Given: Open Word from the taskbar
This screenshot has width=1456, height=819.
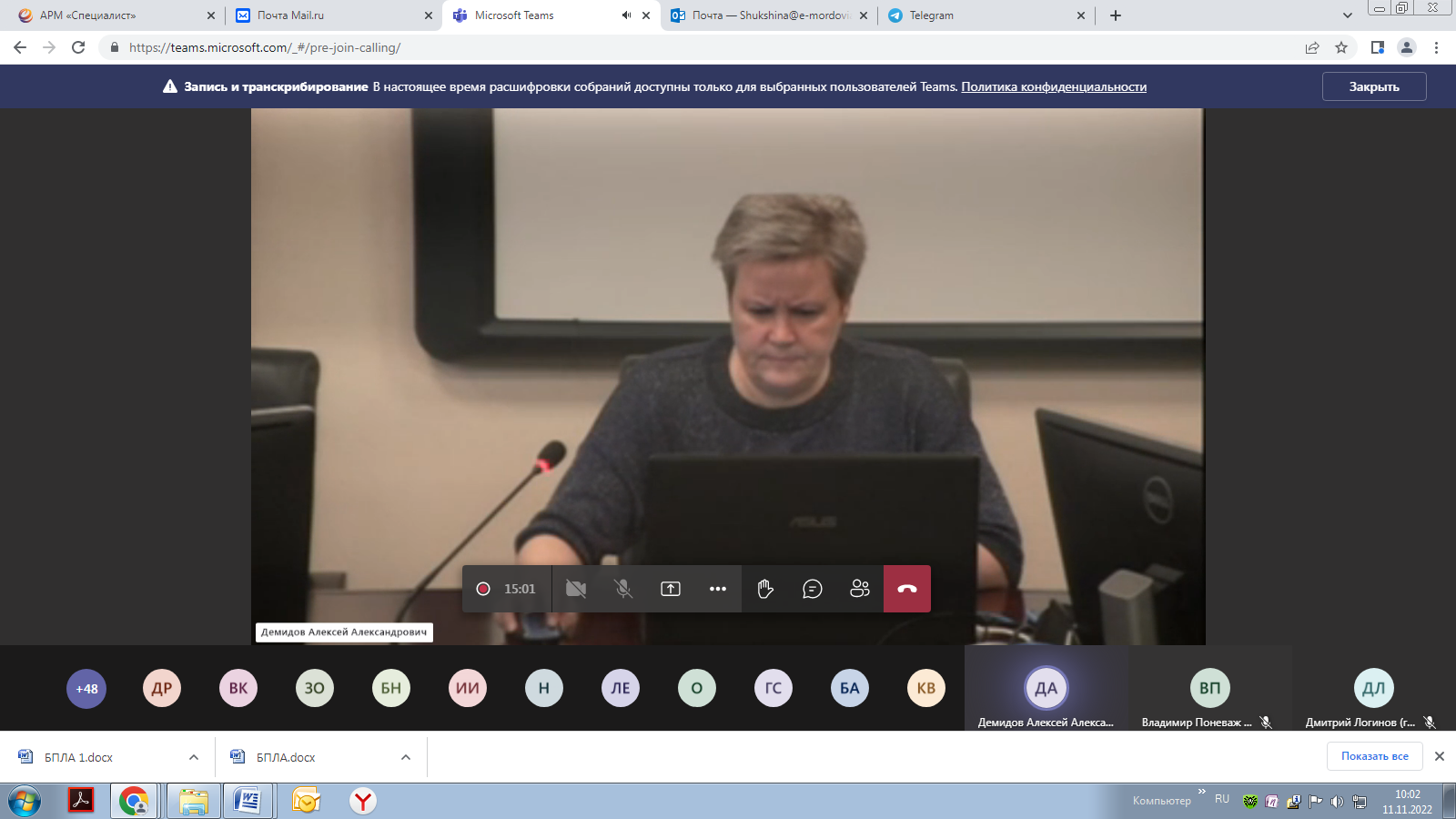Looking at the screenshot, I should (x=248, y=801).
